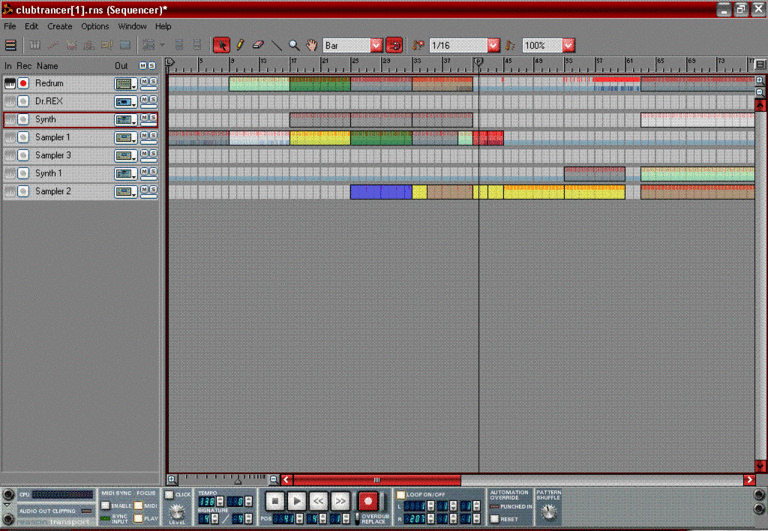This screenshot has width=768, height=531.
Task: Toggle the metronome Click checkbox
Action: [x=169, y=494]
